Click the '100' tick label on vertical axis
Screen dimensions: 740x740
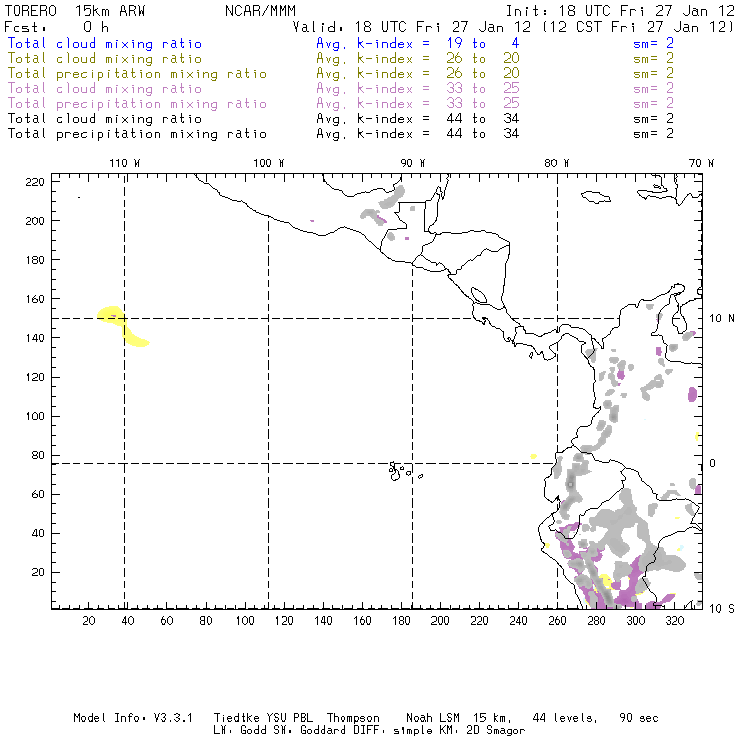tap(35, 416)
